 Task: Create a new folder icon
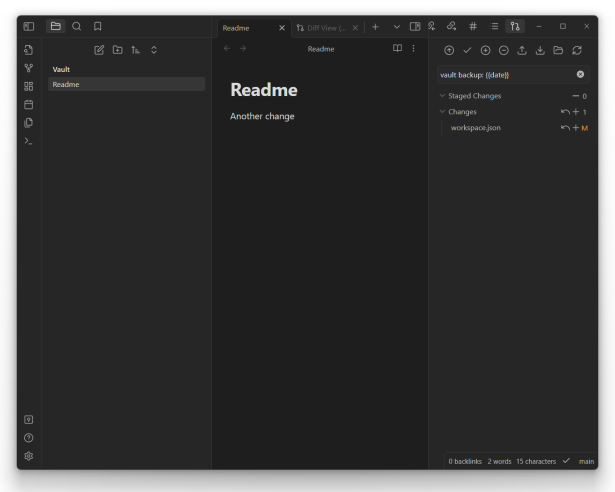point(117,50)
